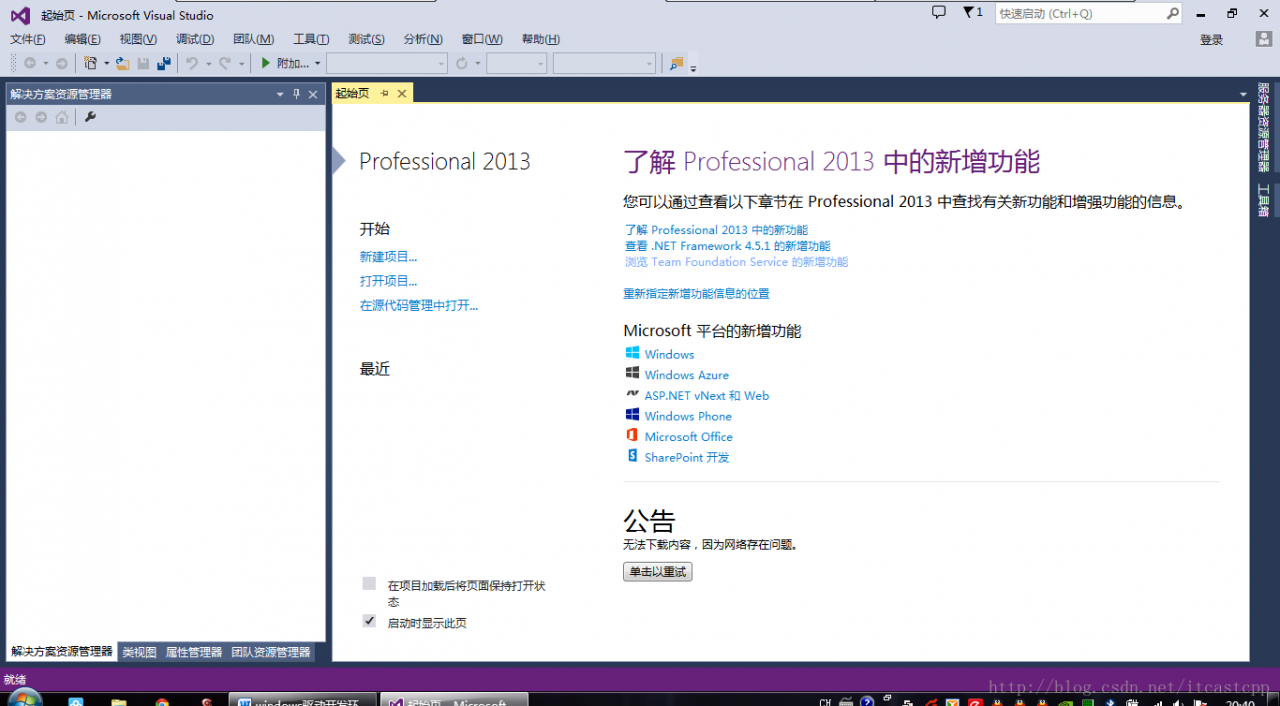This screenshot has width=1280, height=706.
Task: Click the pushpin on the 起始页 tab
Action: pos(385,93)
